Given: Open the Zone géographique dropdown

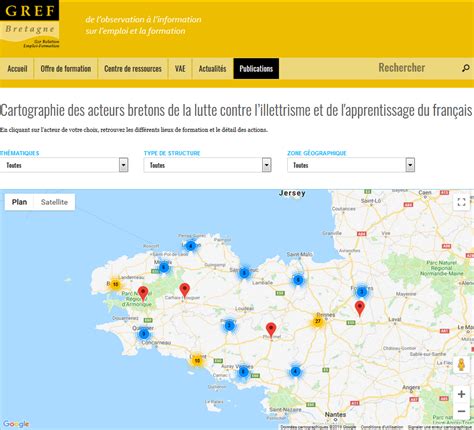Looking at the screenshot, I should coord(351,165).
